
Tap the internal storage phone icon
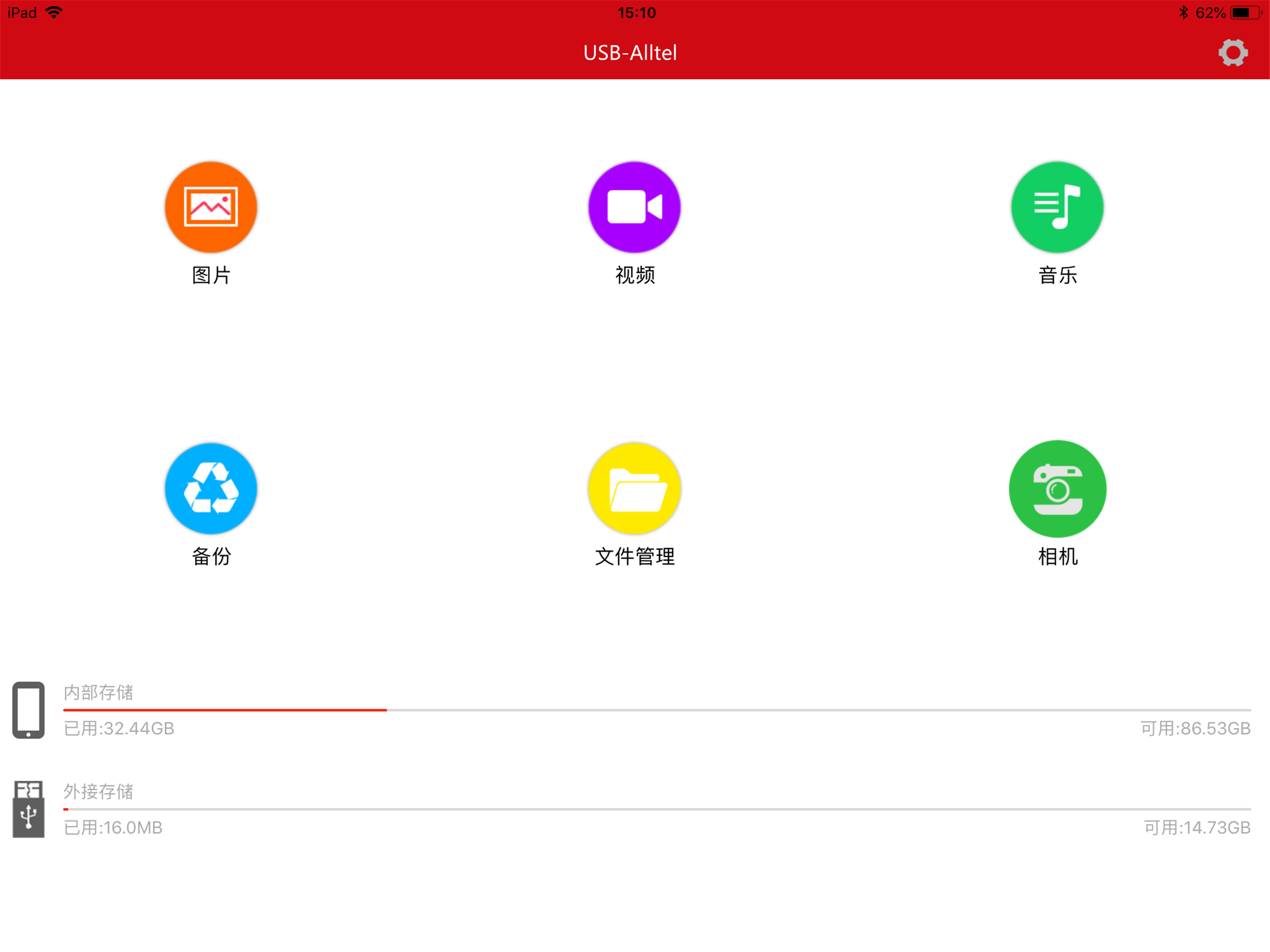tap(28, 710)
